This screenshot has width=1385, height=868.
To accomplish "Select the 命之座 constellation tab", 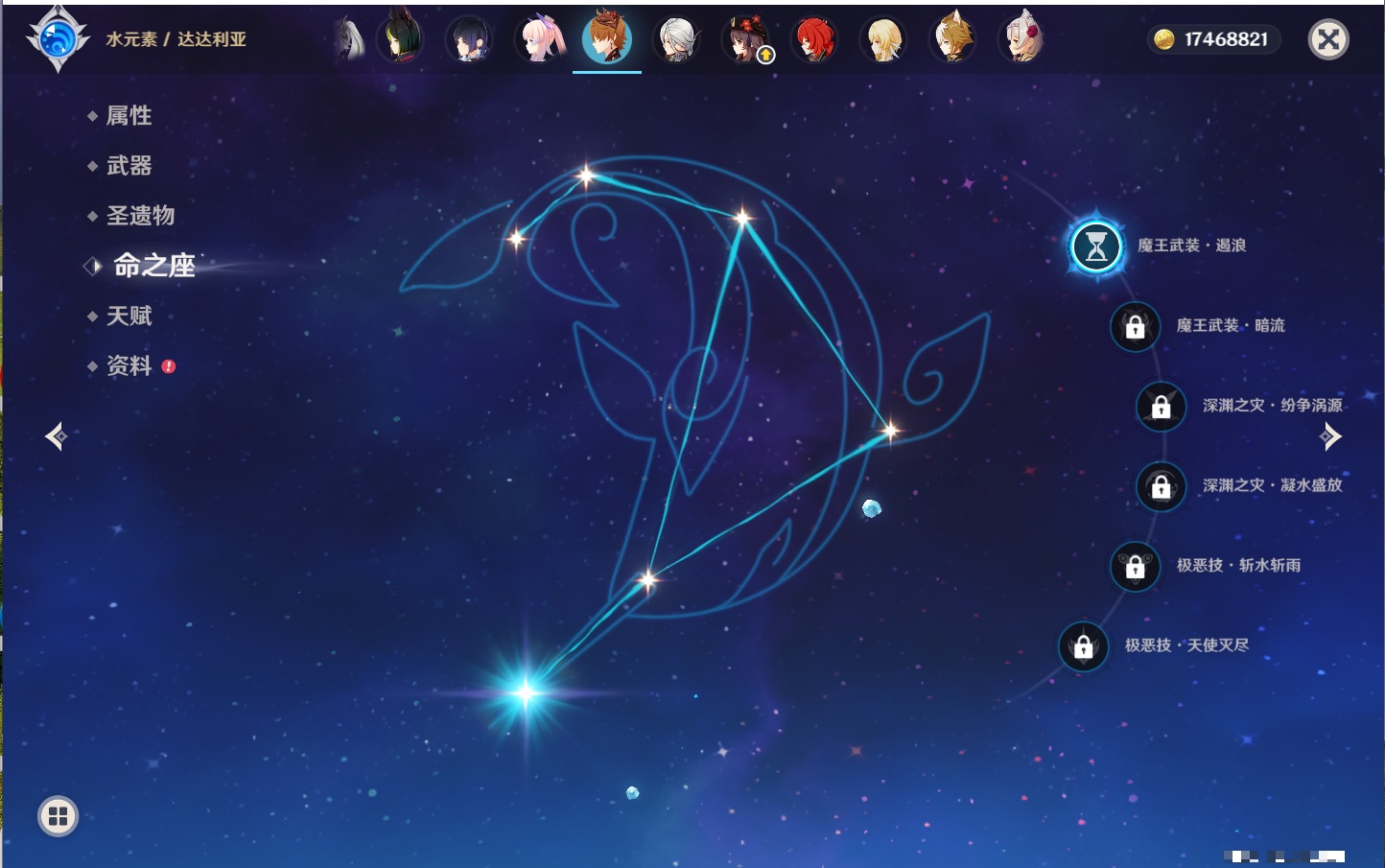I will (153, 266).
